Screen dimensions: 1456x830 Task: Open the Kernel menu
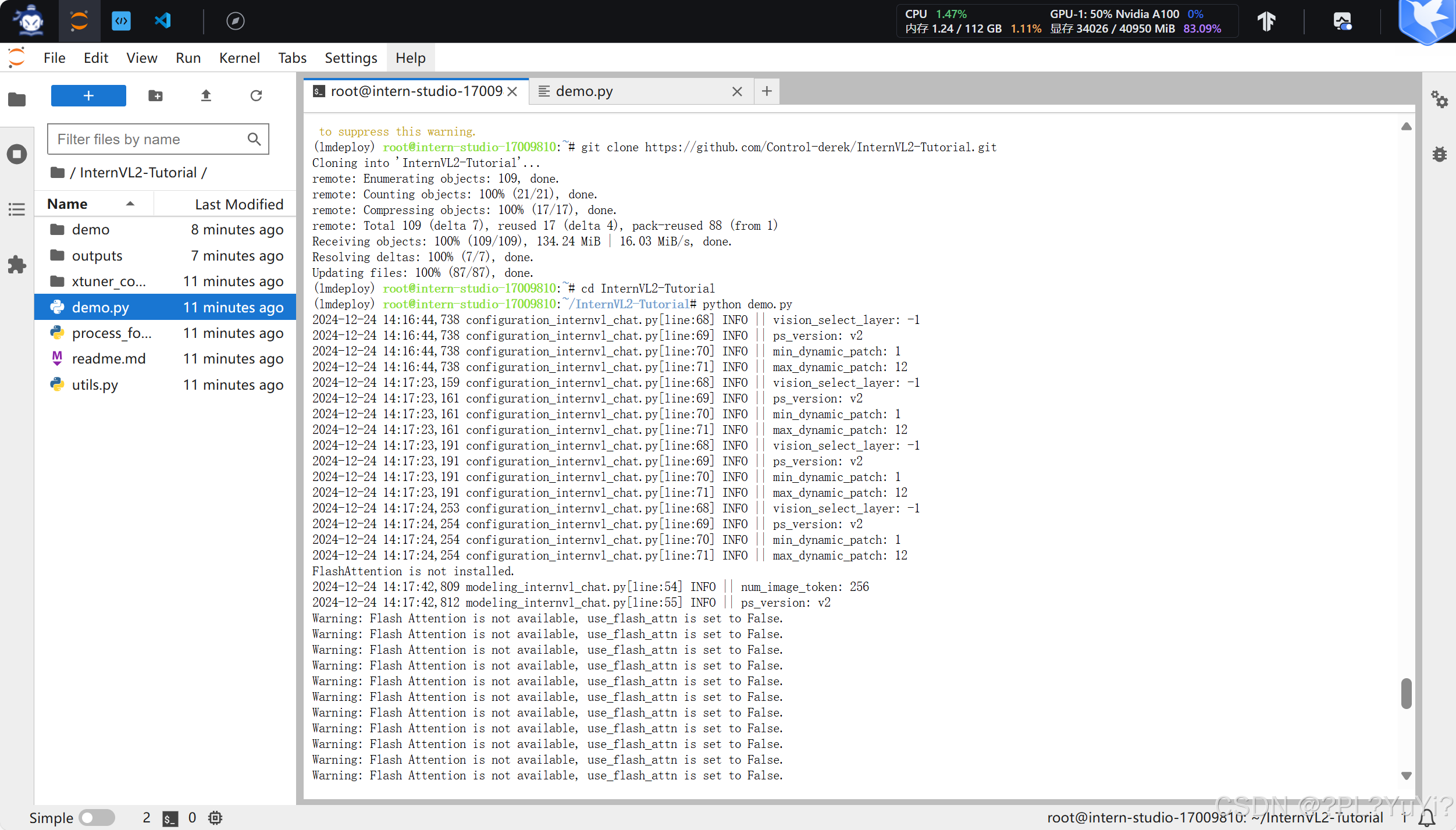pos(239,58)
